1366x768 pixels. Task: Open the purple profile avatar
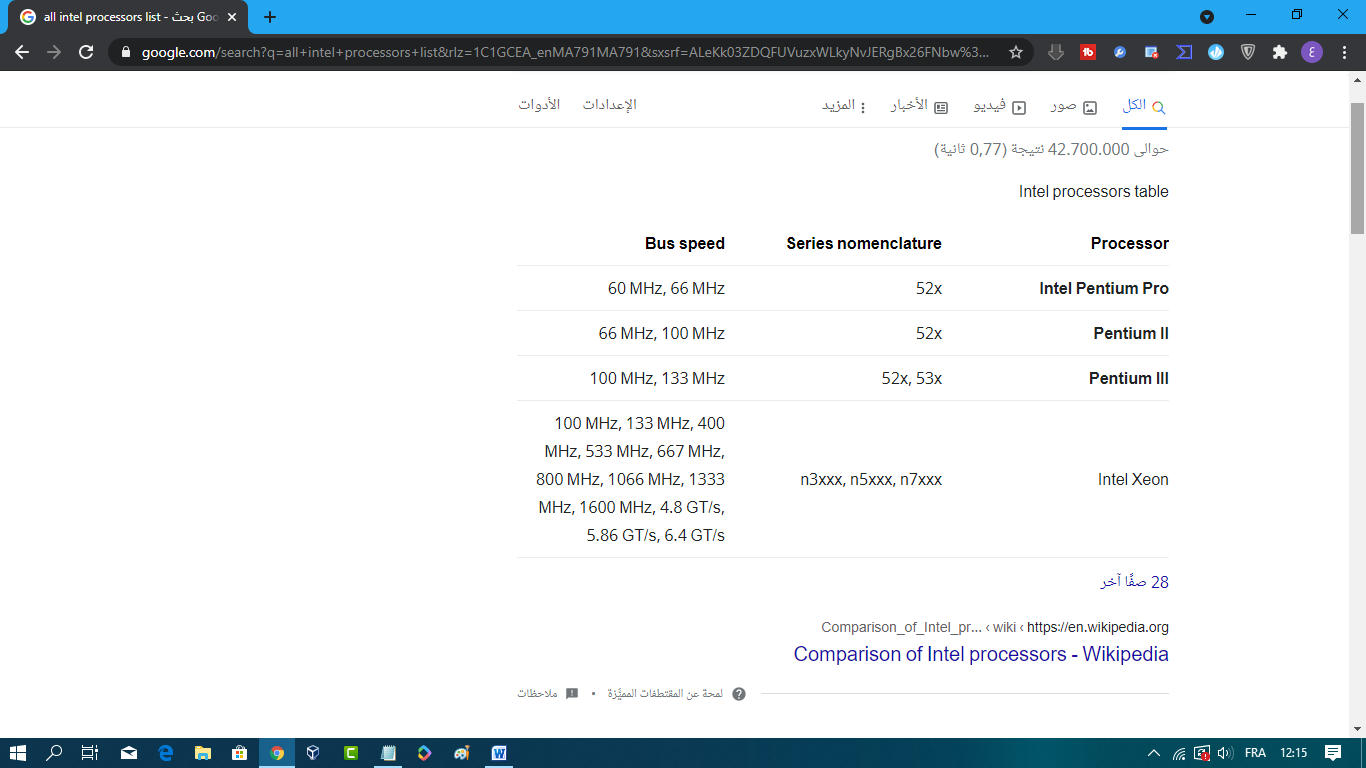pyautogui.click(x=1312, y=52)
